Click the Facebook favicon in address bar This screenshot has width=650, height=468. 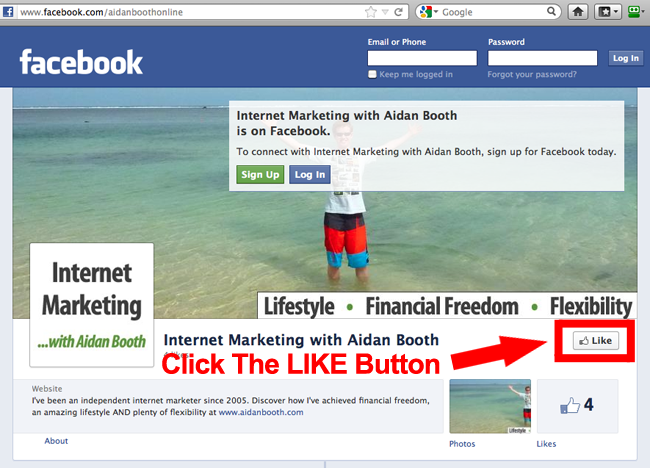[x=8, y=12]
